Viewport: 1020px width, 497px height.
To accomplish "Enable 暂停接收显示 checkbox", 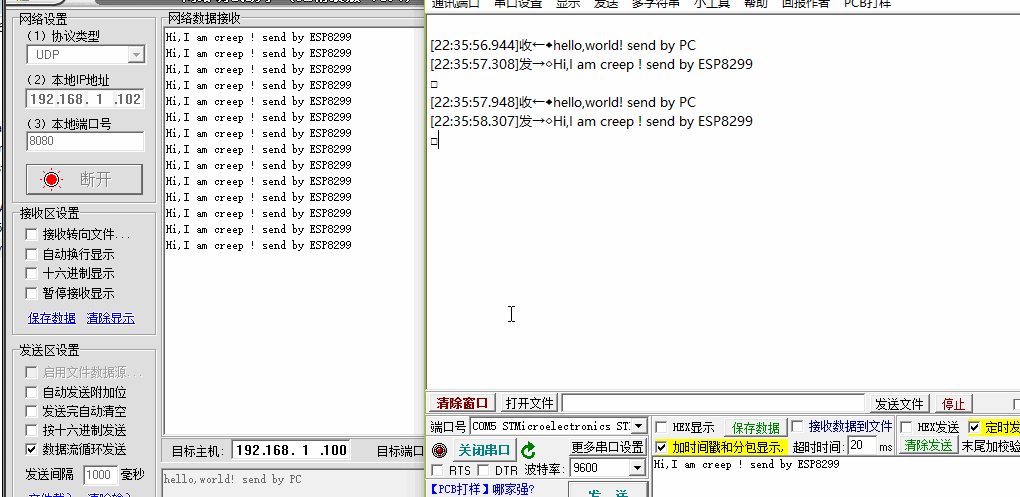I will click(31, 293).
